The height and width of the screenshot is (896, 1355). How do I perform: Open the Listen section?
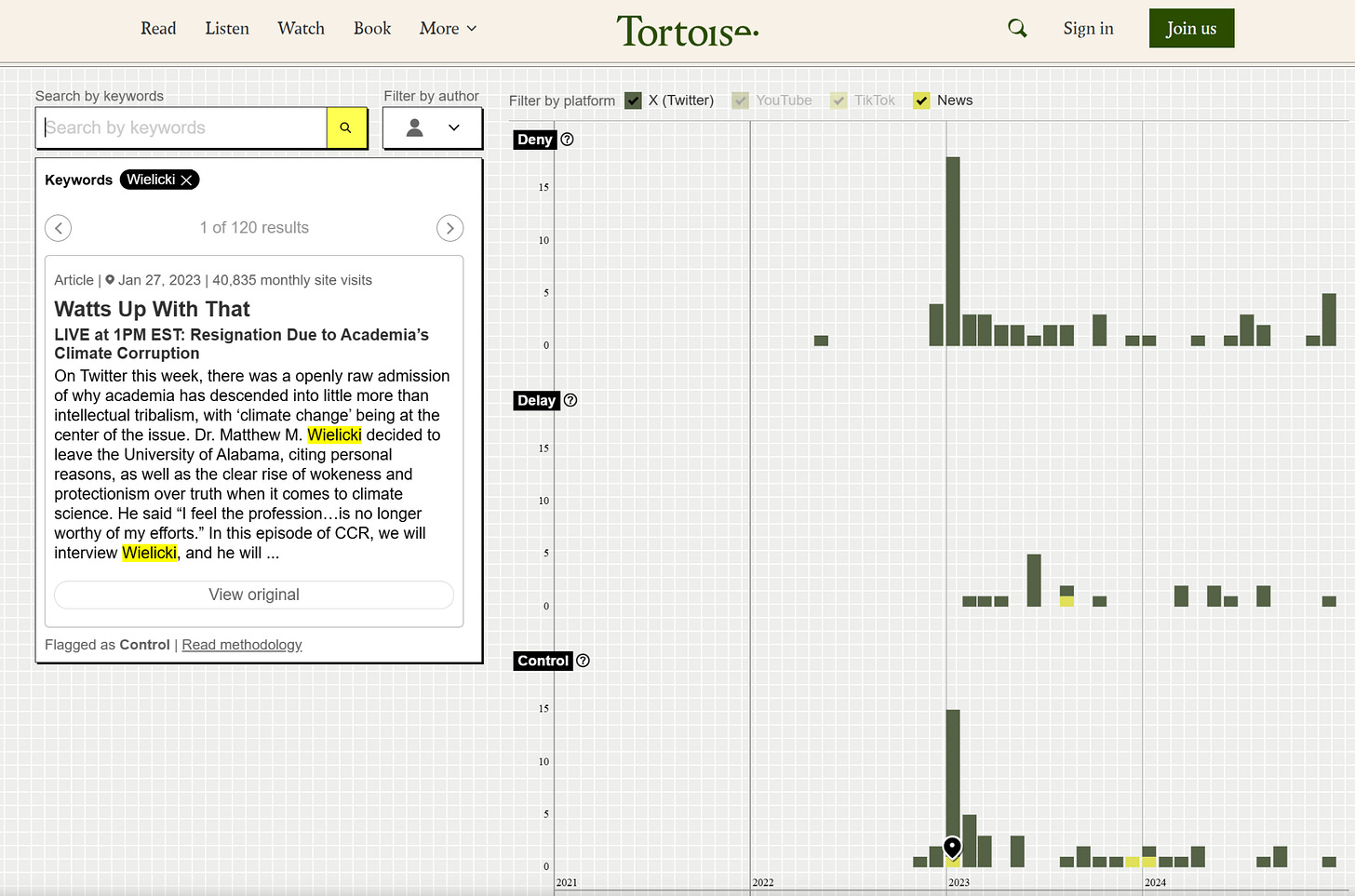227,29
